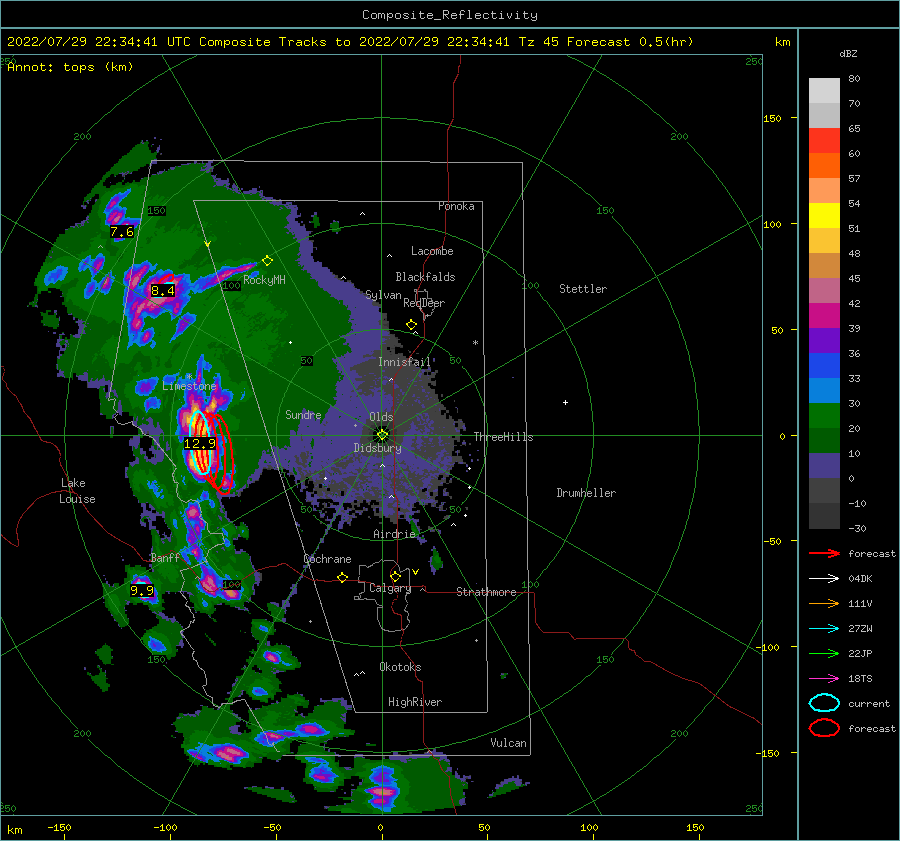Click the Lacombe label
The height and width of the screenshot is (841, 900).
click(432, 251)
